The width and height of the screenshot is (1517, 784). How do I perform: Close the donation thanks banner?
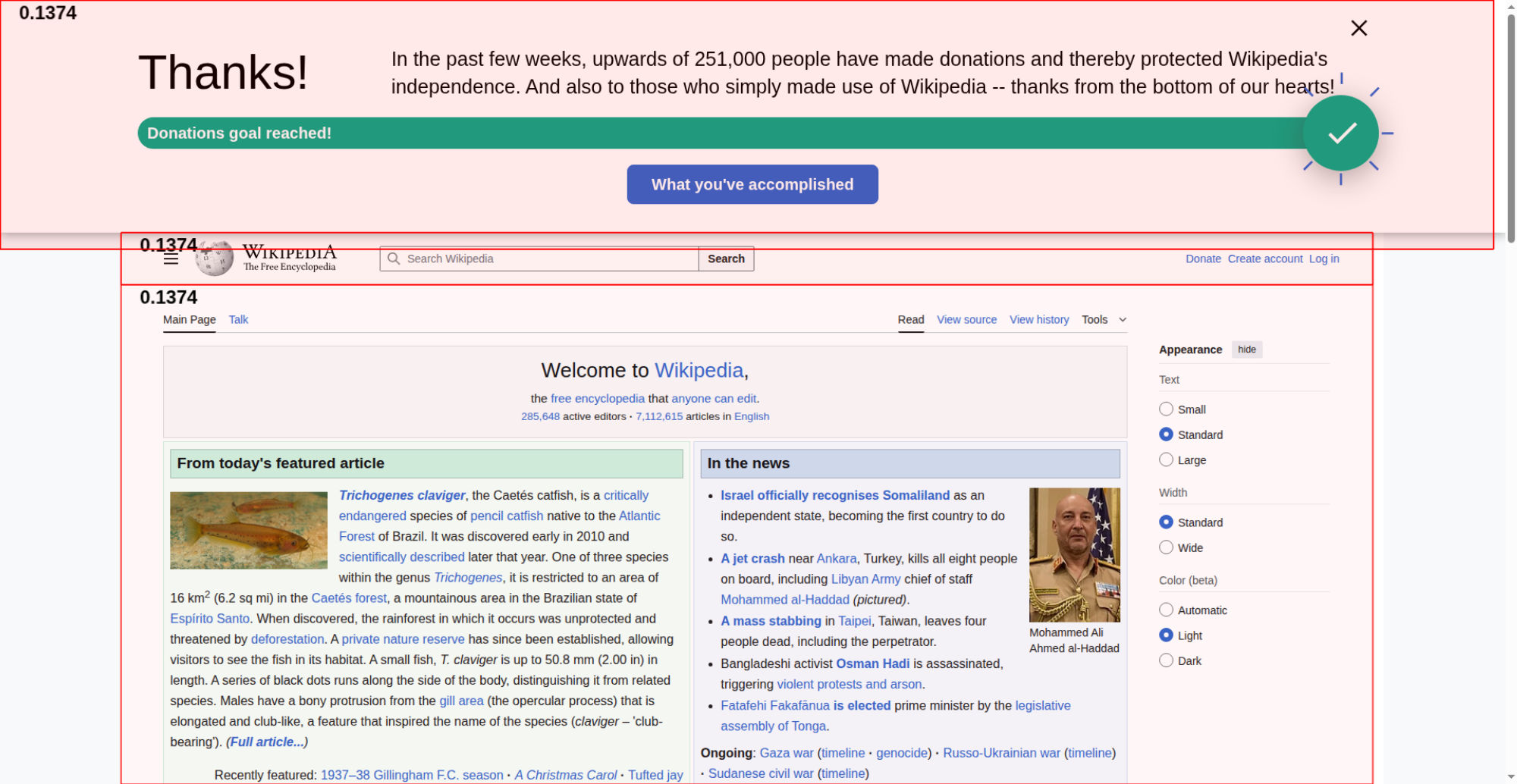pos(1358,28)
